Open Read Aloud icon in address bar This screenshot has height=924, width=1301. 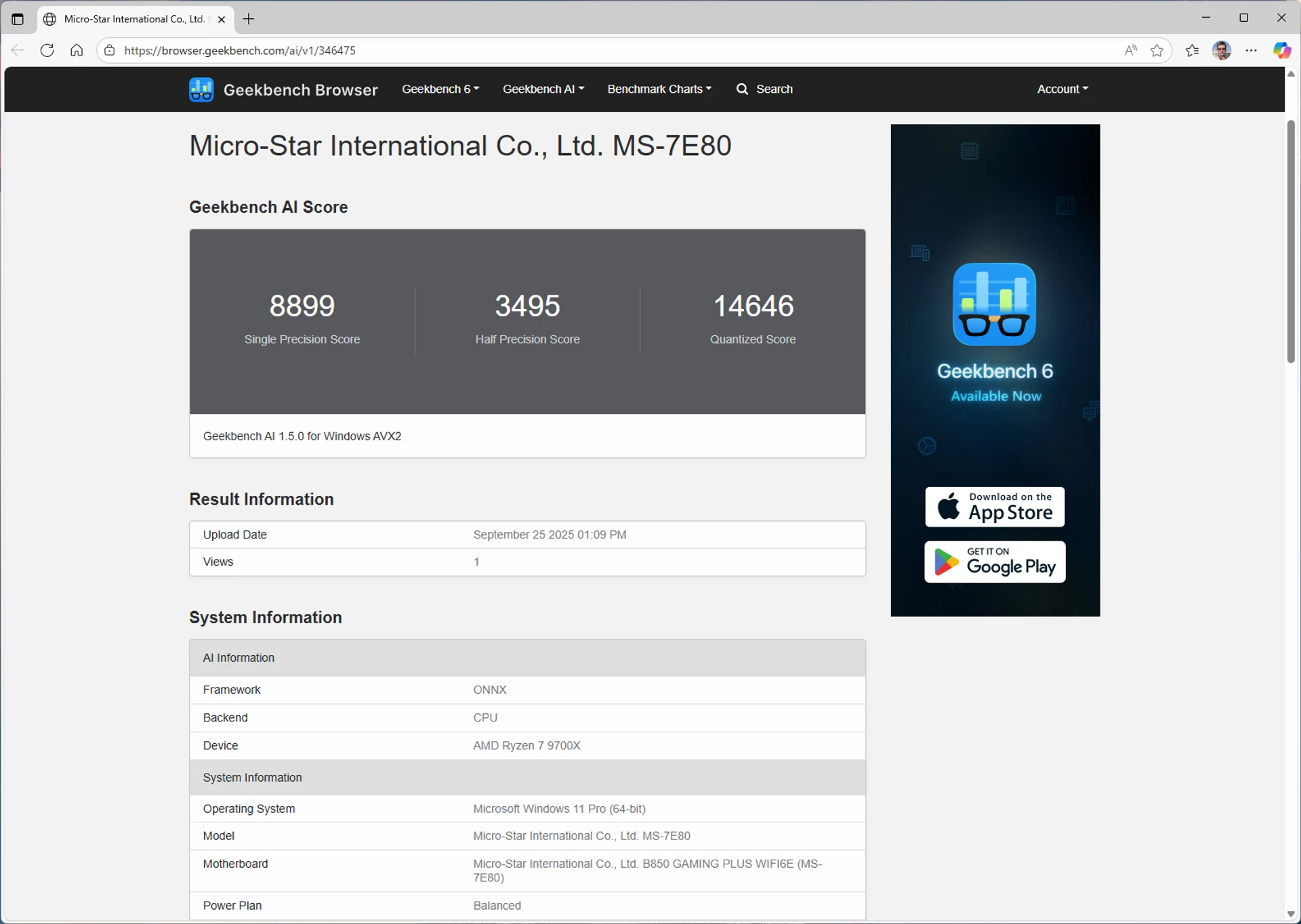click(x=1130, y=50)
